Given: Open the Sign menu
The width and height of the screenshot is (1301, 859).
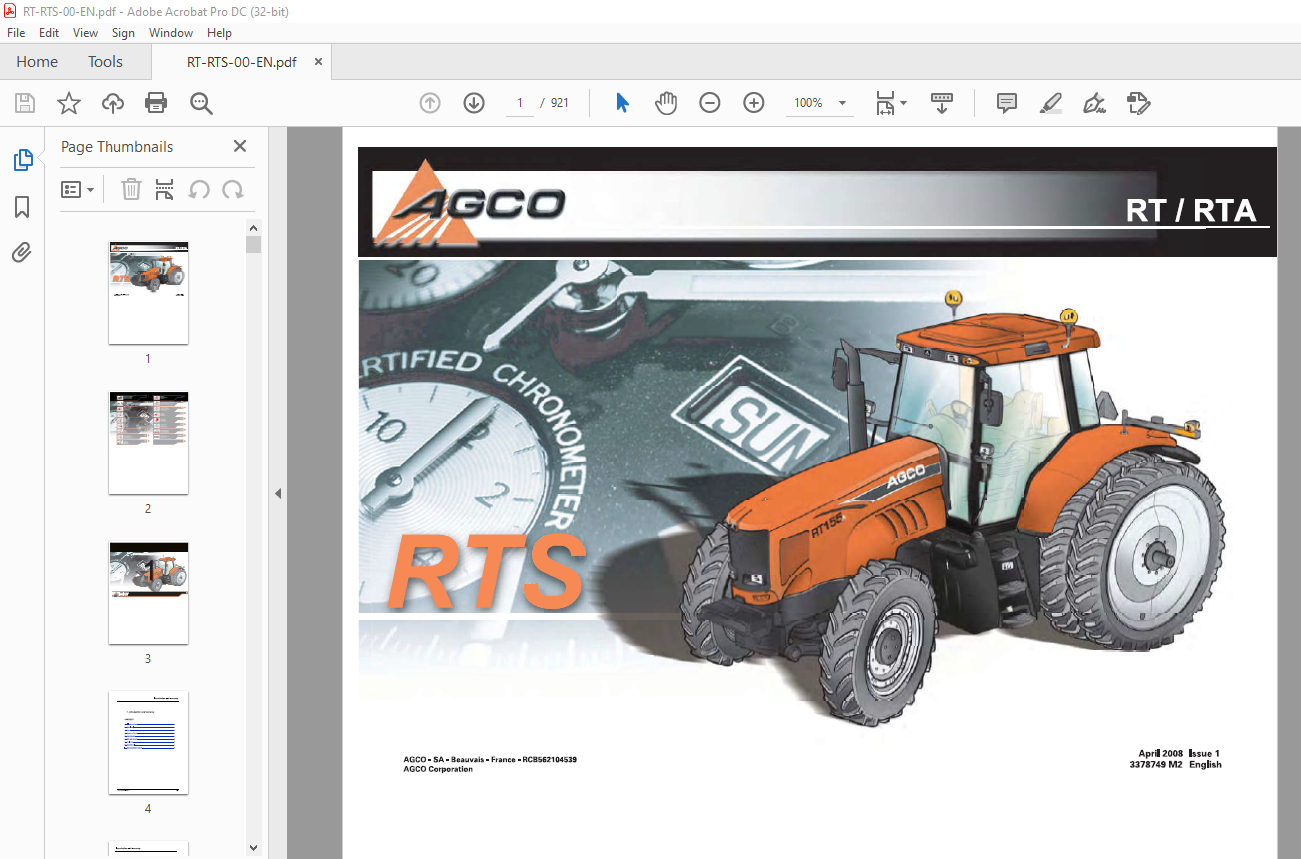Looking at the screenshot, I should pyautogui.click(x=123, y=33).
